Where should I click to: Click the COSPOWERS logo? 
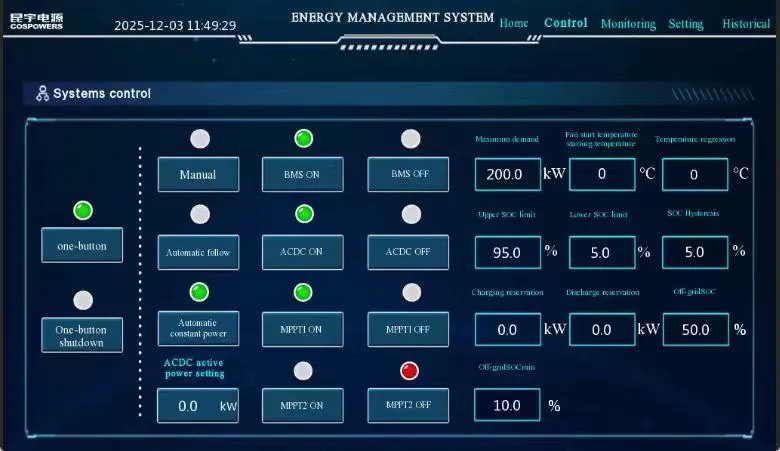click(36, 21)
